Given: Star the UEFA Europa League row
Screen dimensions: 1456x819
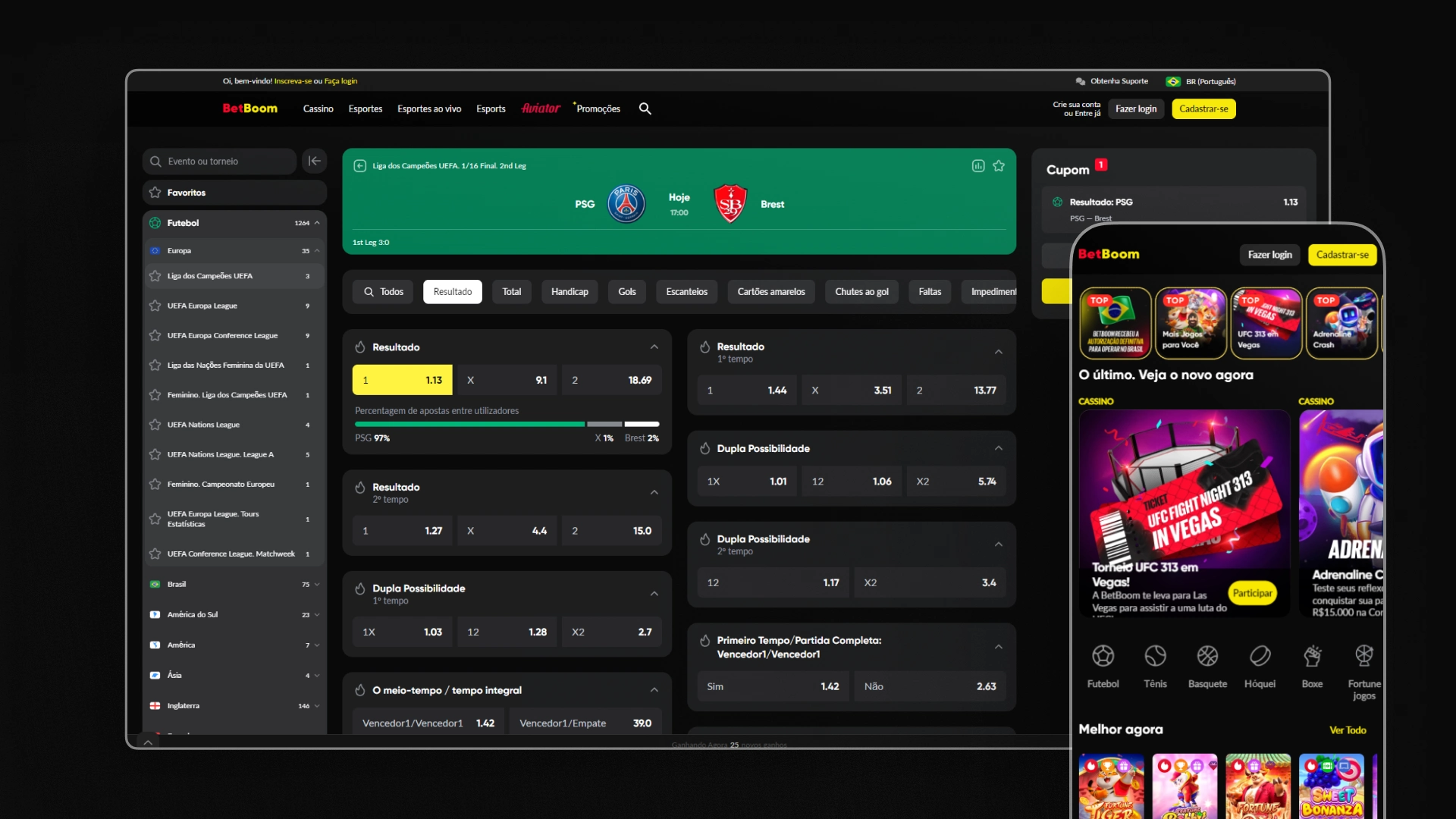Looking at the screenshot, I should (155, 306).
